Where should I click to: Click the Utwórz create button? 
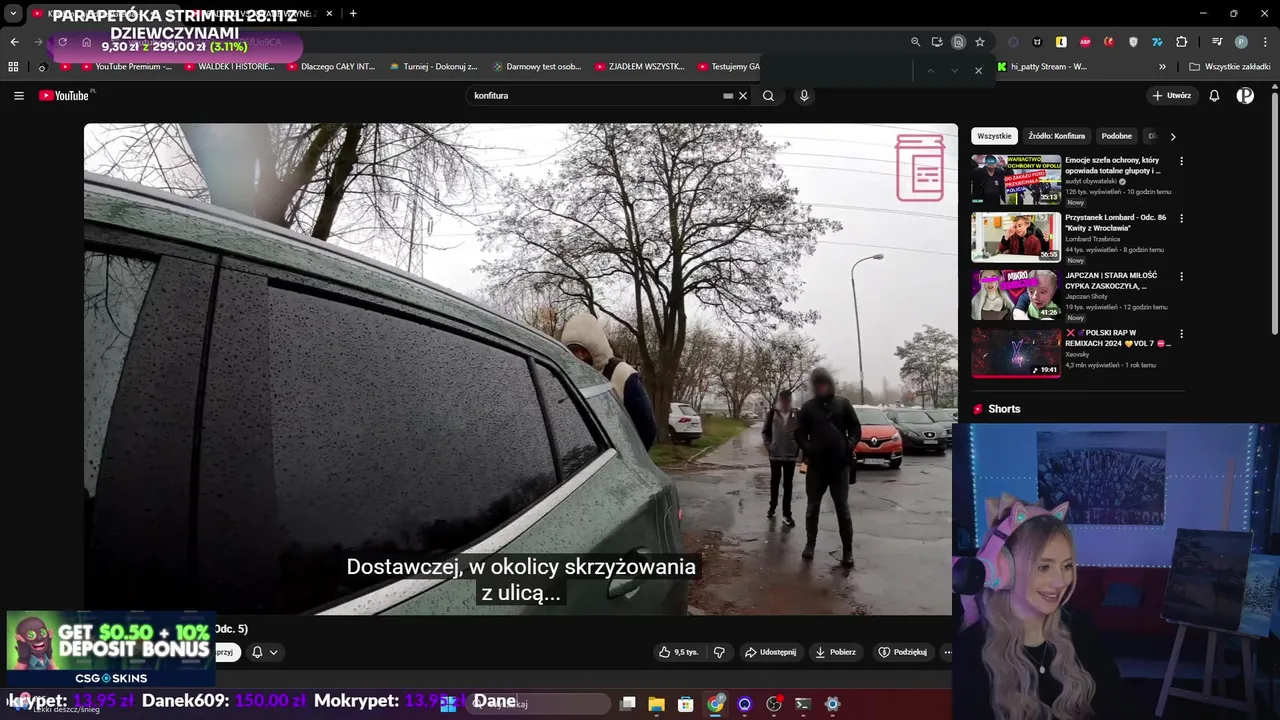[1171, 96]
